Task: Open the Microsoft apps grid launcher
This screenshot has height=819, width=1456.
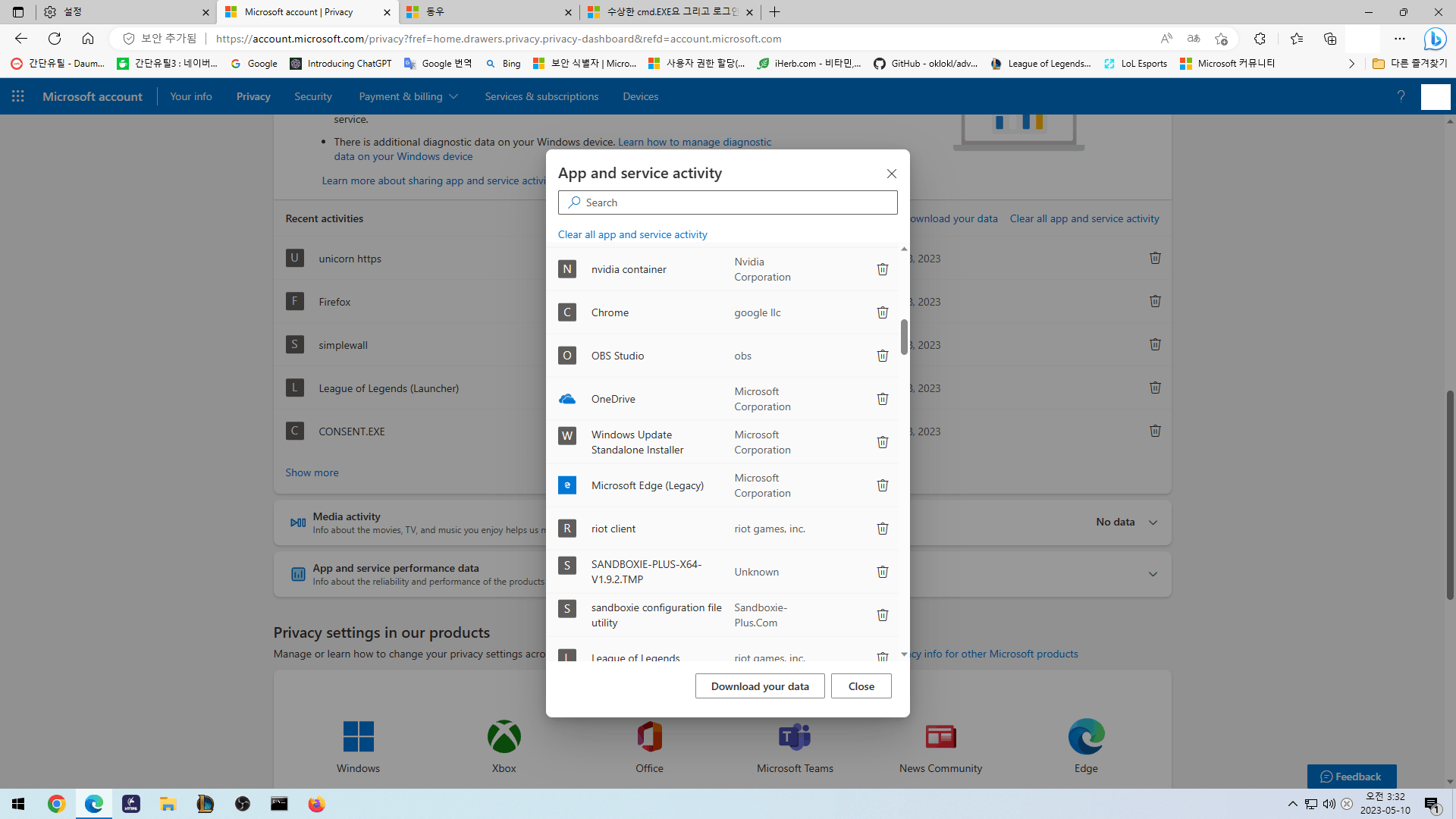Action: click(x=18, y=96)
